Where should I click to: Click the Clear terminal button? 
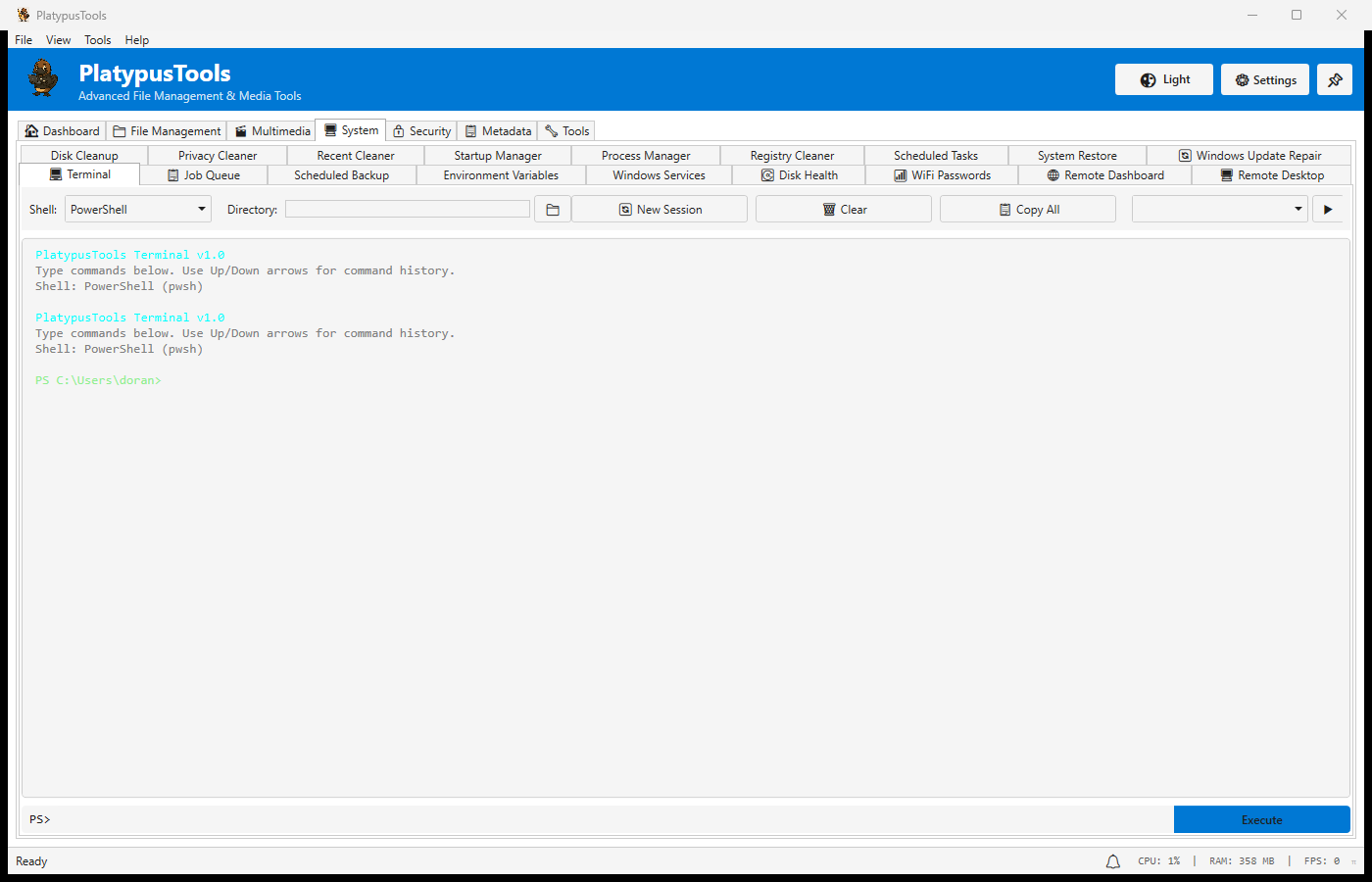click(x=844, y=210)
